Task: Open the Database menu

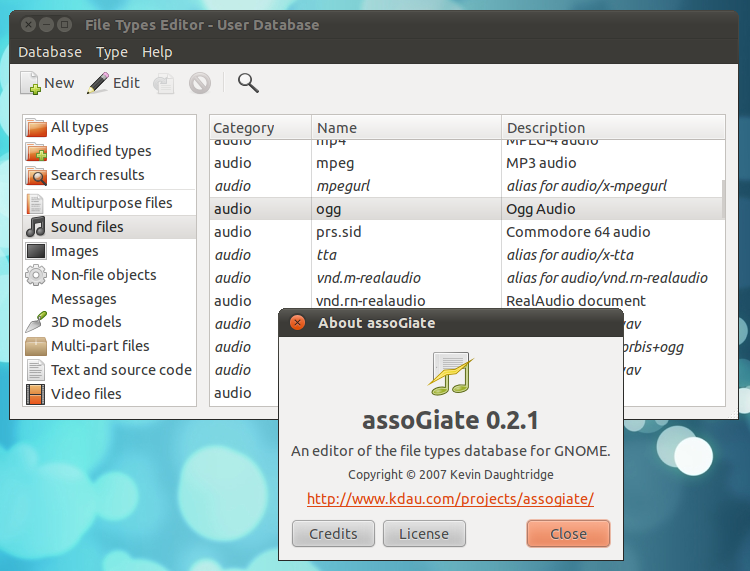Action: [50, 52]
